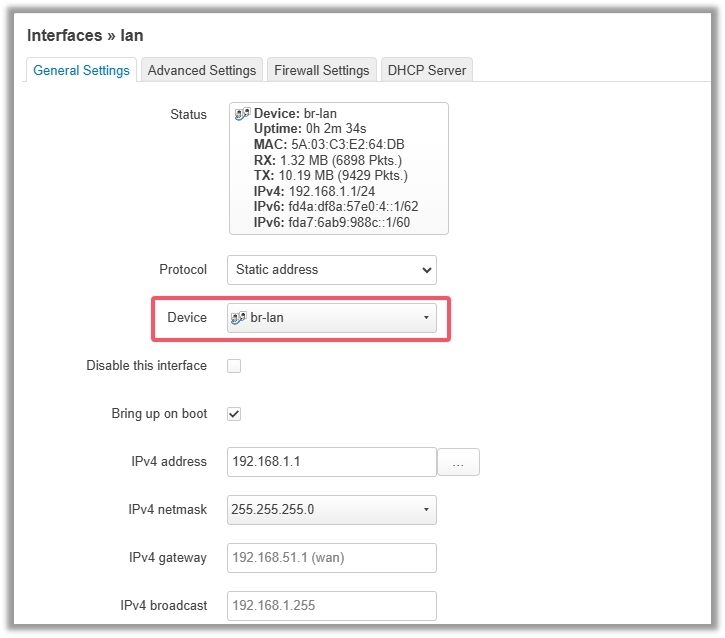725x638 pixels.
Task: Expand the Device dropdown arrow next to br-lan
Action: [x=426, y=318]
